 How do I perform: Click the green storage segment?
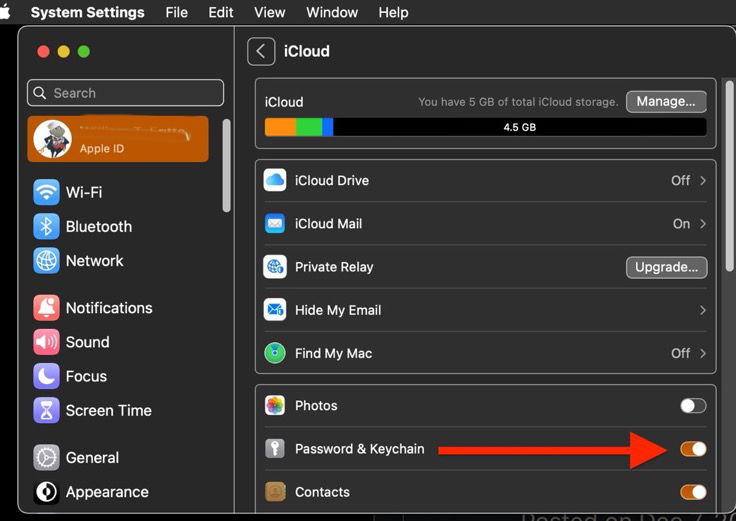click(309, 127)
